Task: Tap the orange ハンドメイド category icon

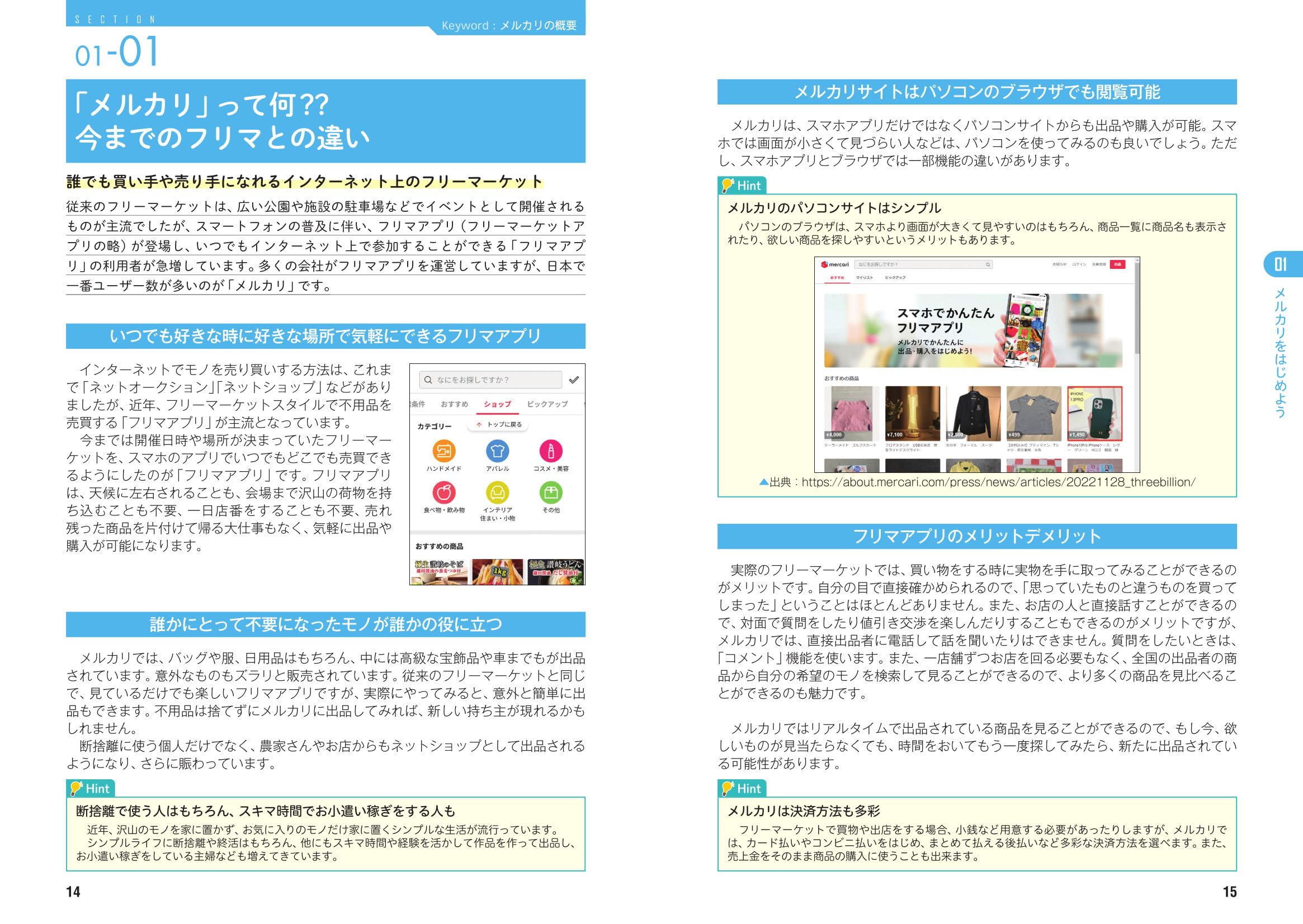Action: pos(443,451)
